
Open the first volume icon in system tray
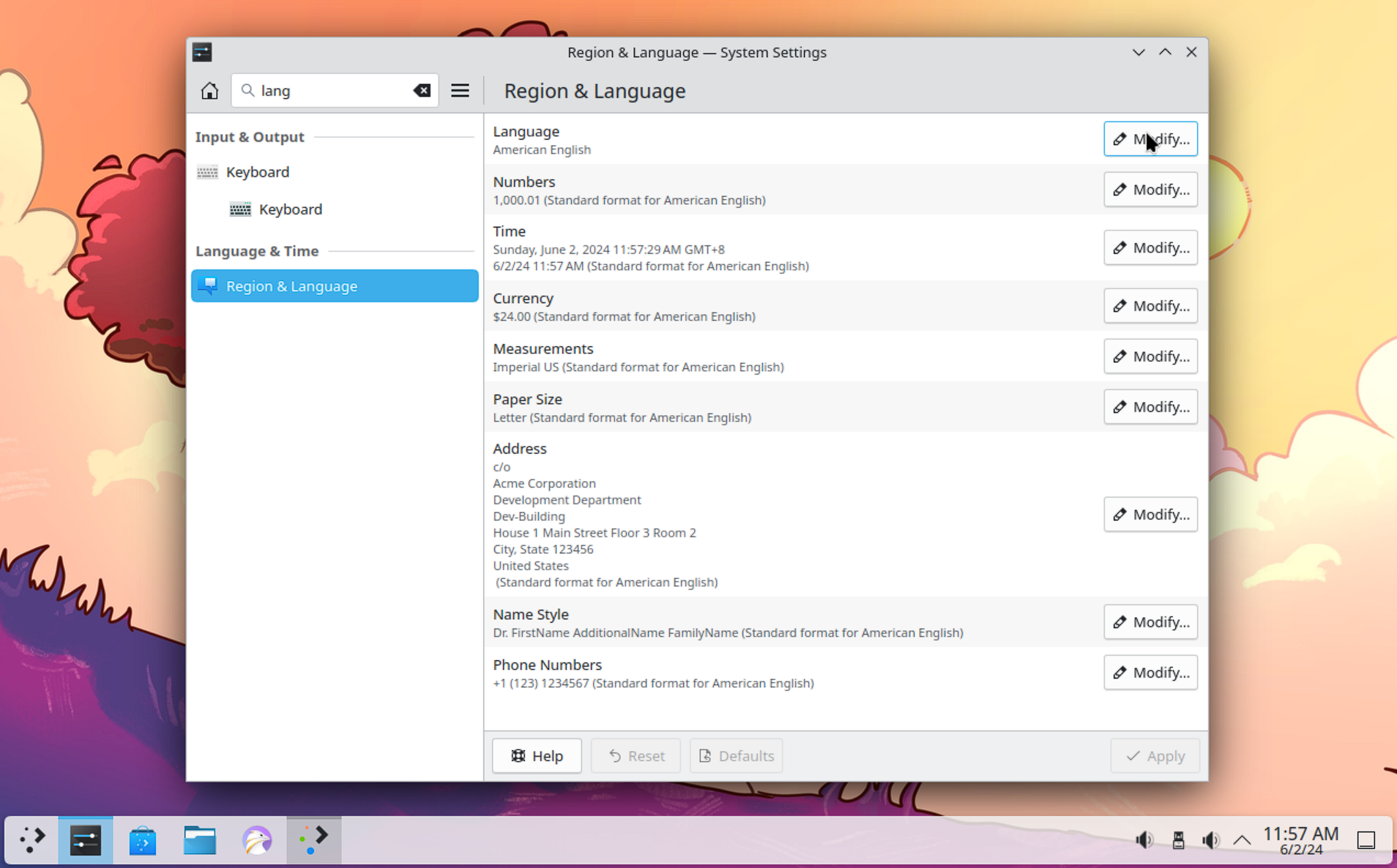click(1144, 840)
